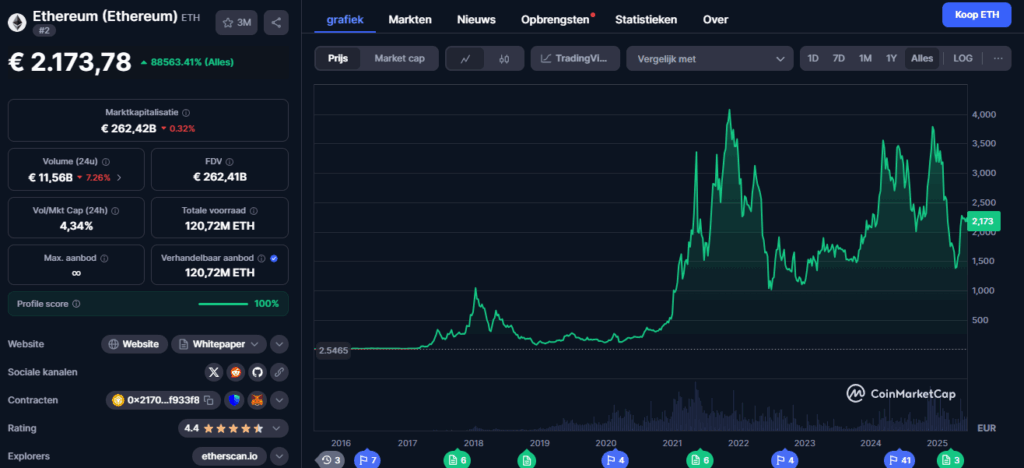Open the etherscan.io explorer link
The height and width of the screenshot is (468, 1024).
pos(229,456)
